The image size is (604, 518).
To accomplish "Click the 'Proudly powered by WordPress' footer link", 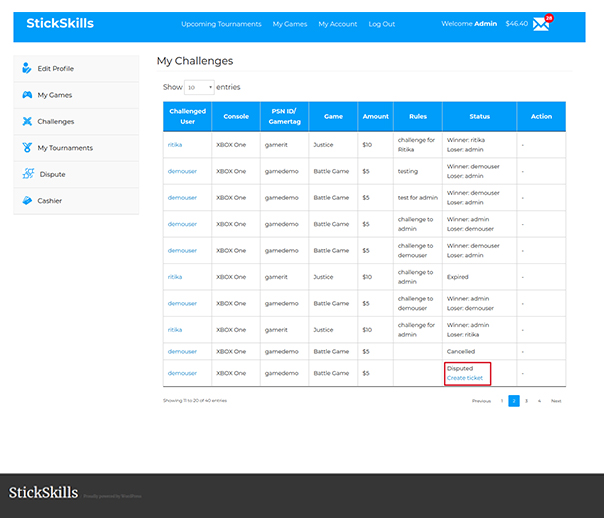I will coord(112,496).
